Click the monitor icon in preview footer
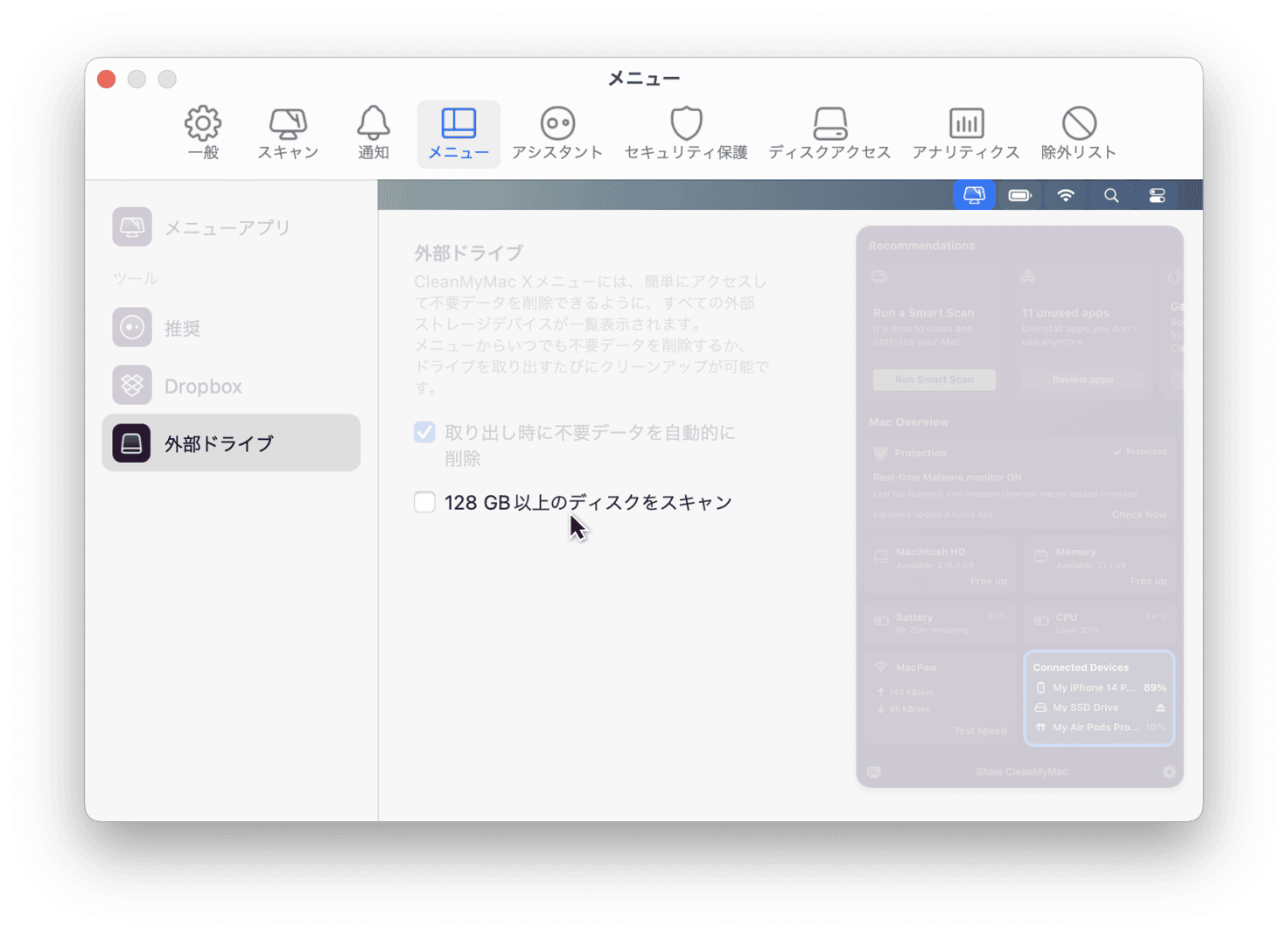The image size is (1288, 934). point(873,772)
